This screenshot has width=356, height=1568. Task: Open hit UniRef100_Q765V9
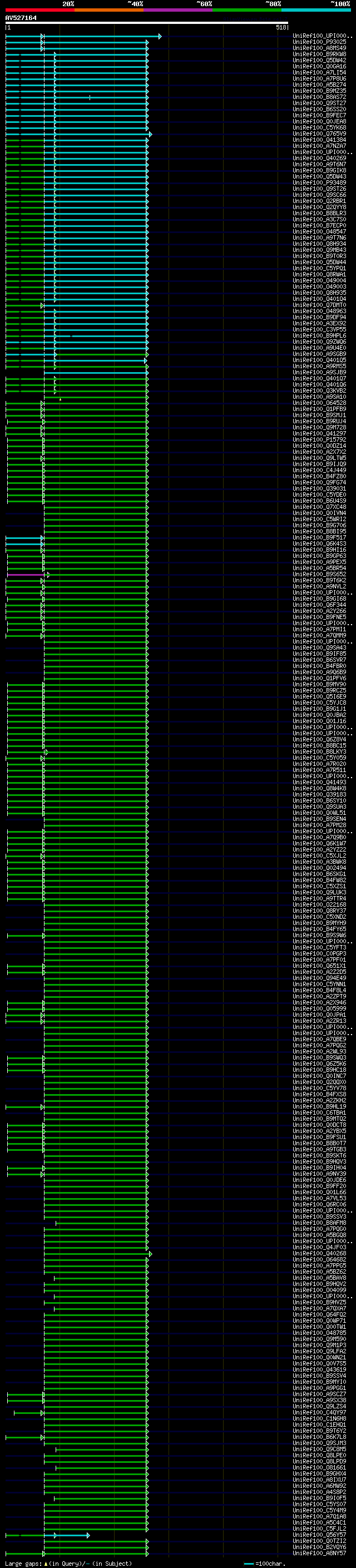coord(319,133)
